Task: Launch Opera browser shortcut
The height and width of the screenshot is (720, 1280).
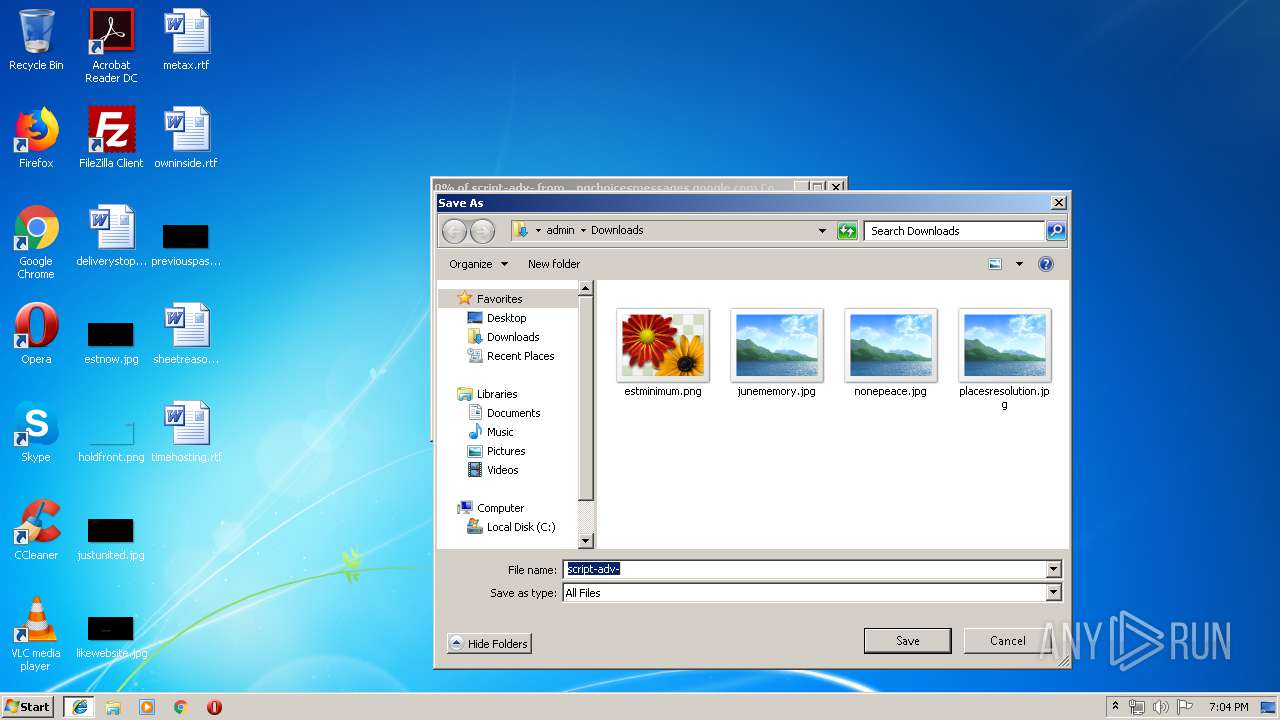Action: 36,334
